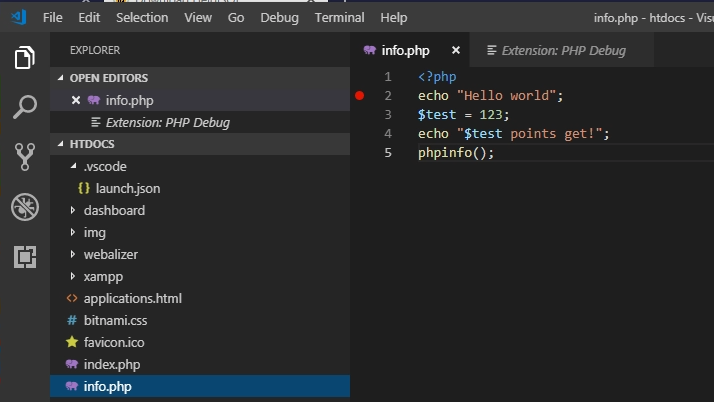Open the Source Control view
Viewport: 714px width, 402px height.
click(x=25, y=157)
